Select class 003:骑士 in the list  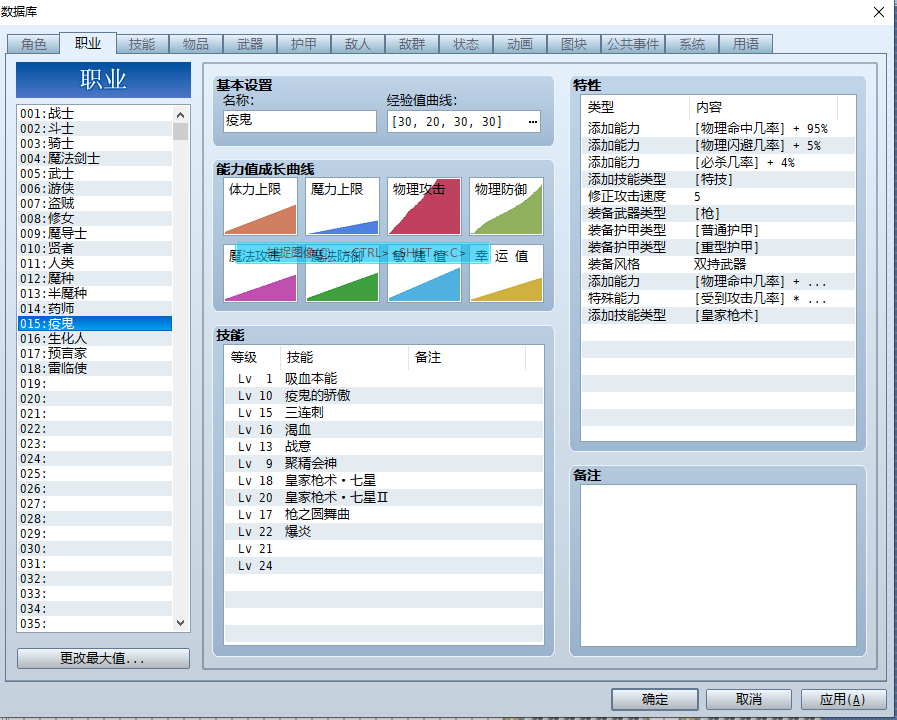[x=95, y=143]
